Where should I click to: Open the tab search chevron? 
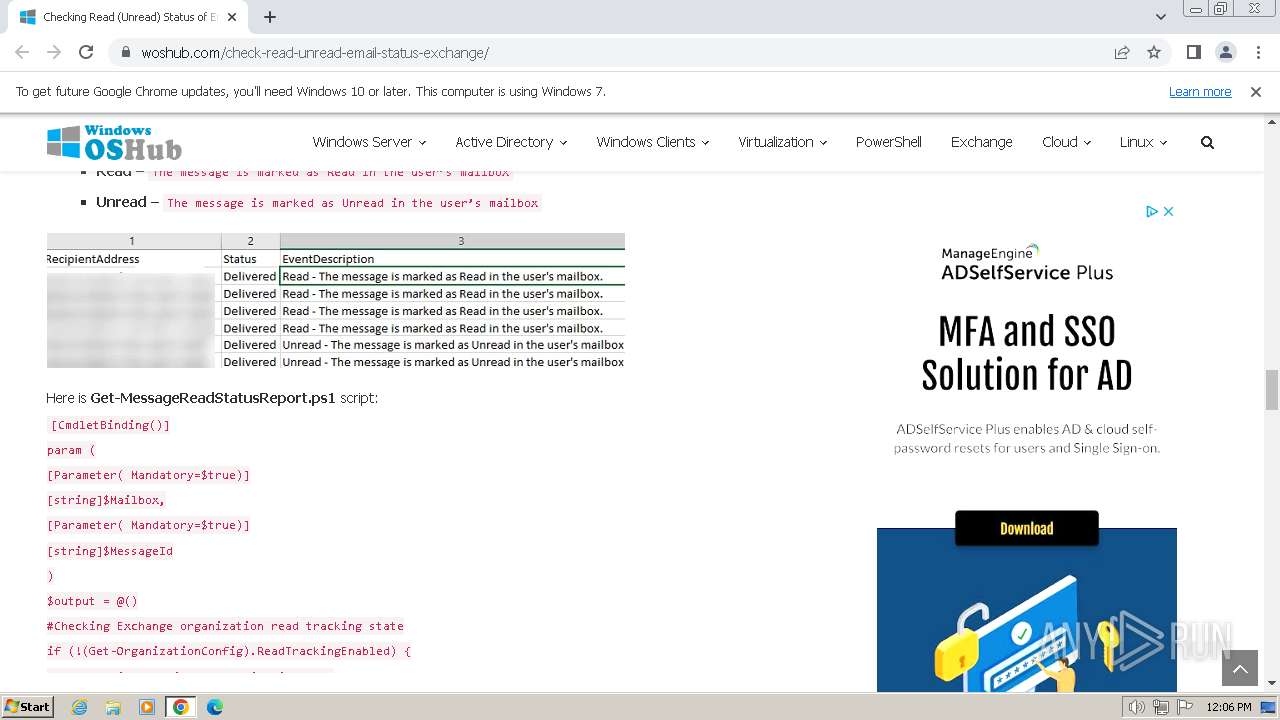1161,17
